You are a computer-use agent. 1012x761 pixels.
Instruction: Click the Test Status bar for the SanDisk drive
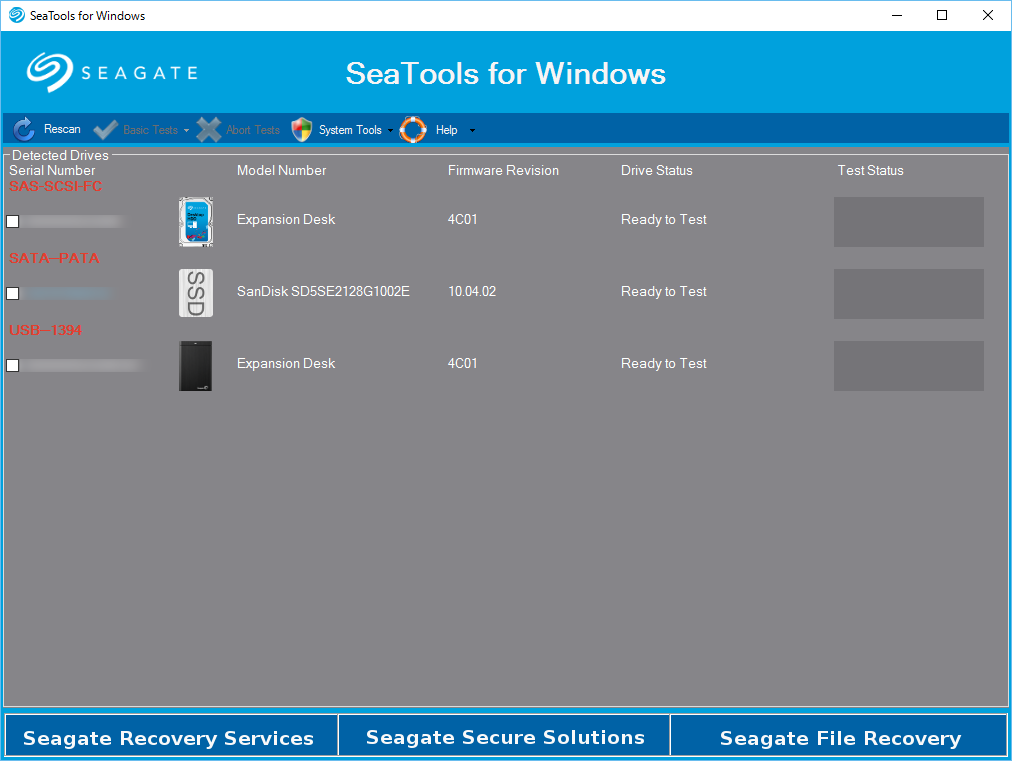tap(908, 293)
